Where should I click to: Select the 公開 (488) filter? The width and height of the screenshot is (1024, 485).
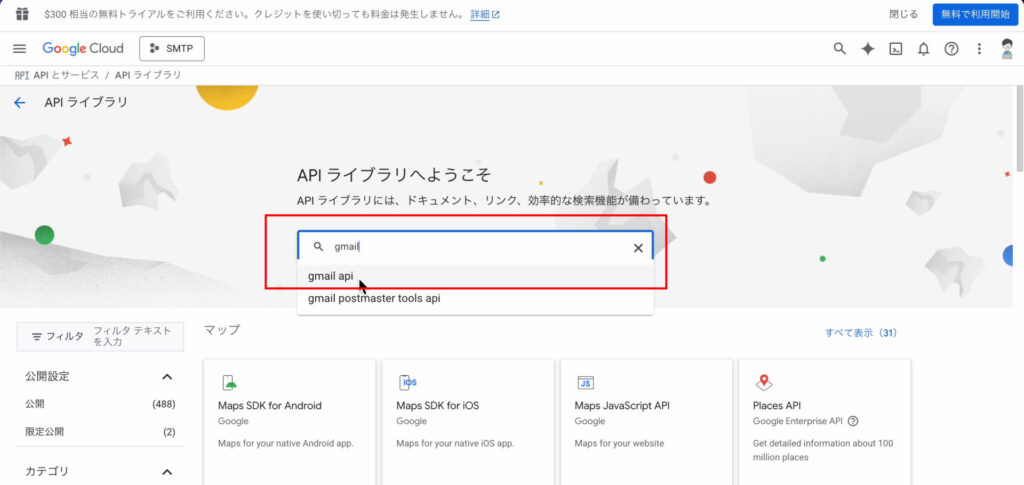click(100, 404)
